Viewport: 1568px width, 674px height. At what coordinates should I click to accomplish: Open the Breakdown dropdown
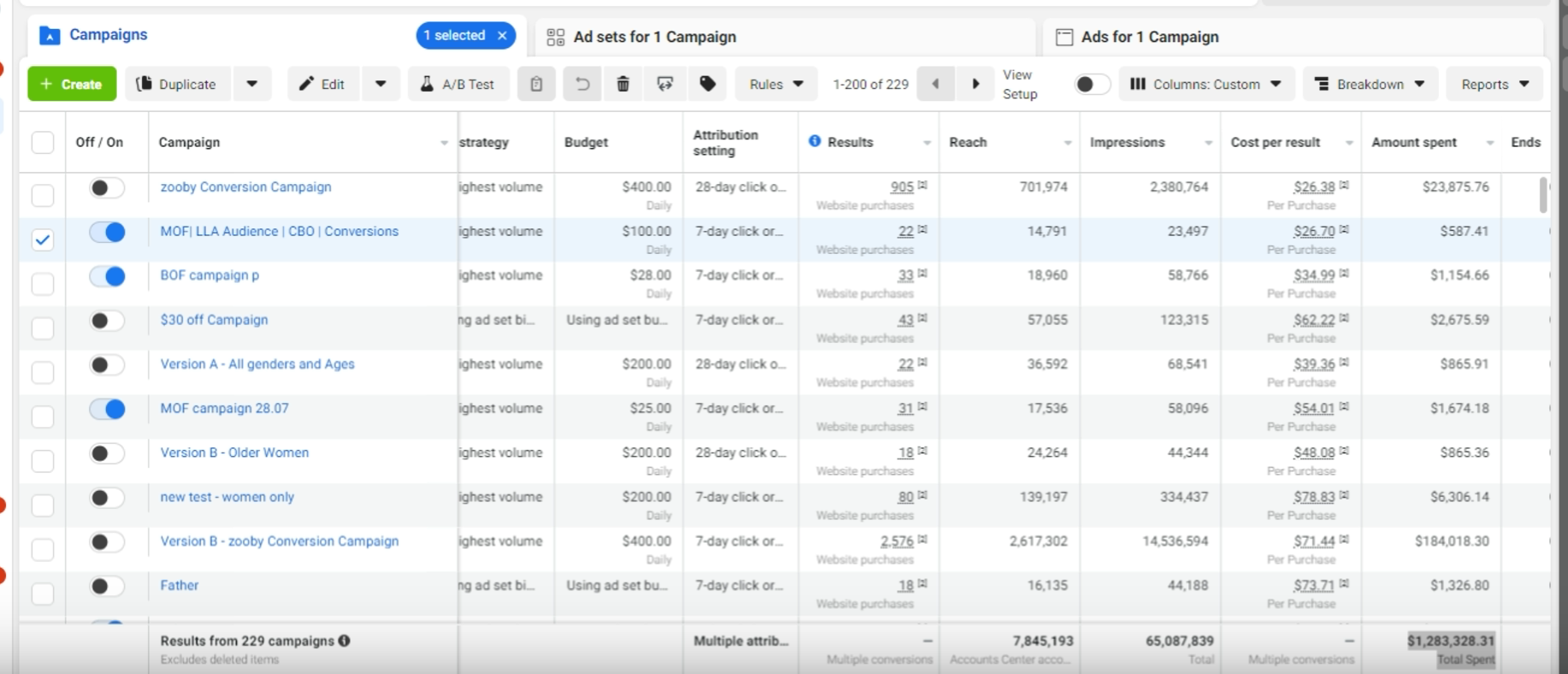click(x=1370, y=84)
